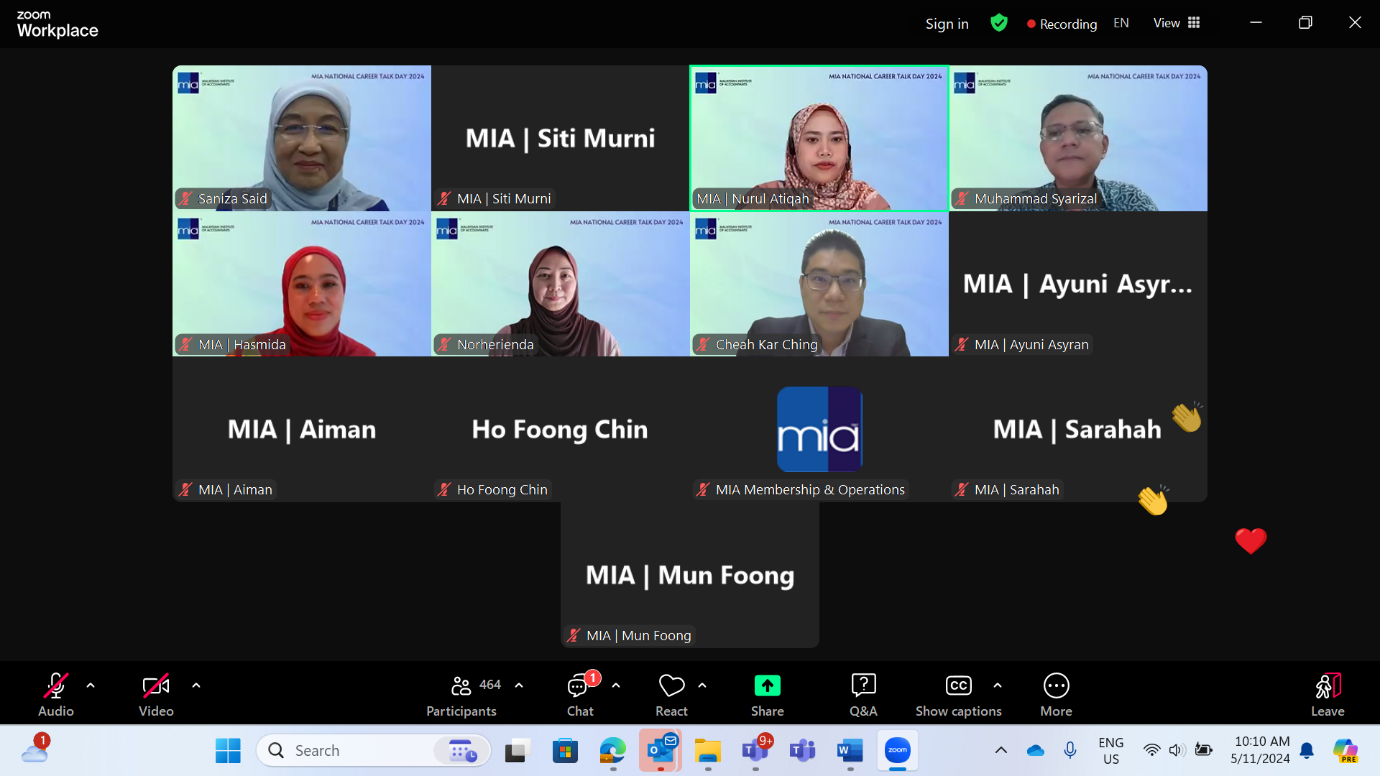
Task: Start camera using Video button
Action: 156,686
